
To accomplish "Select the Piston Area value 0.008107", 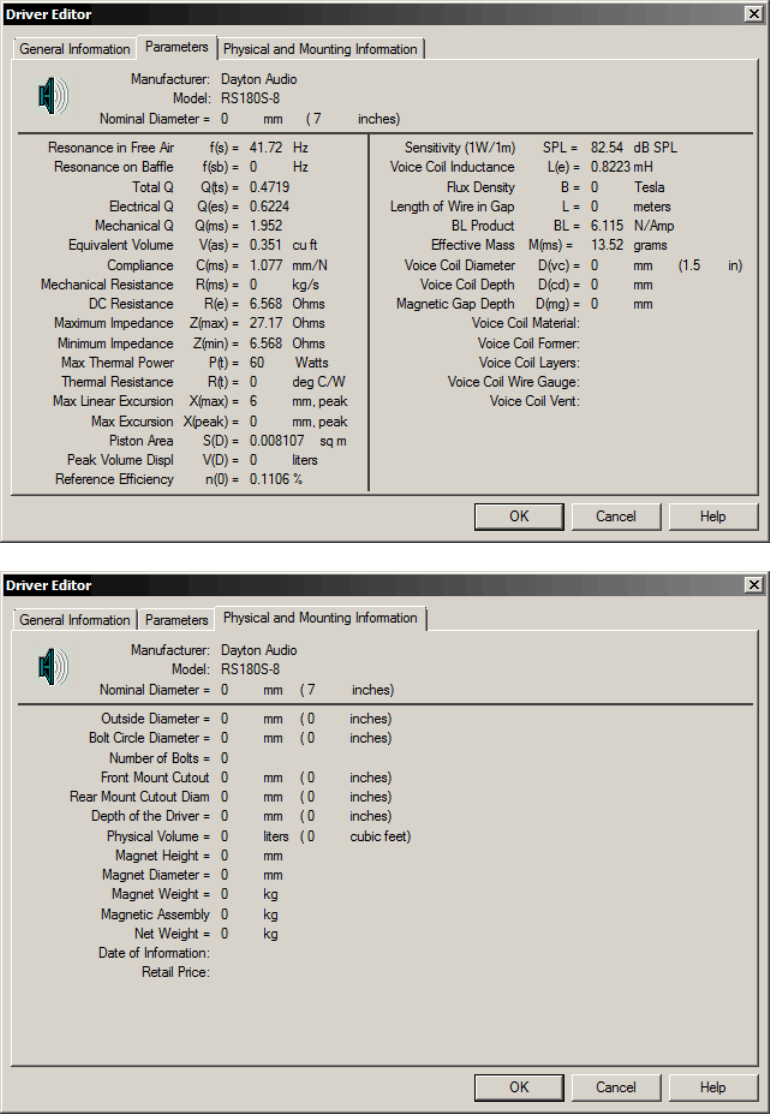I will [x=278, y=441].
